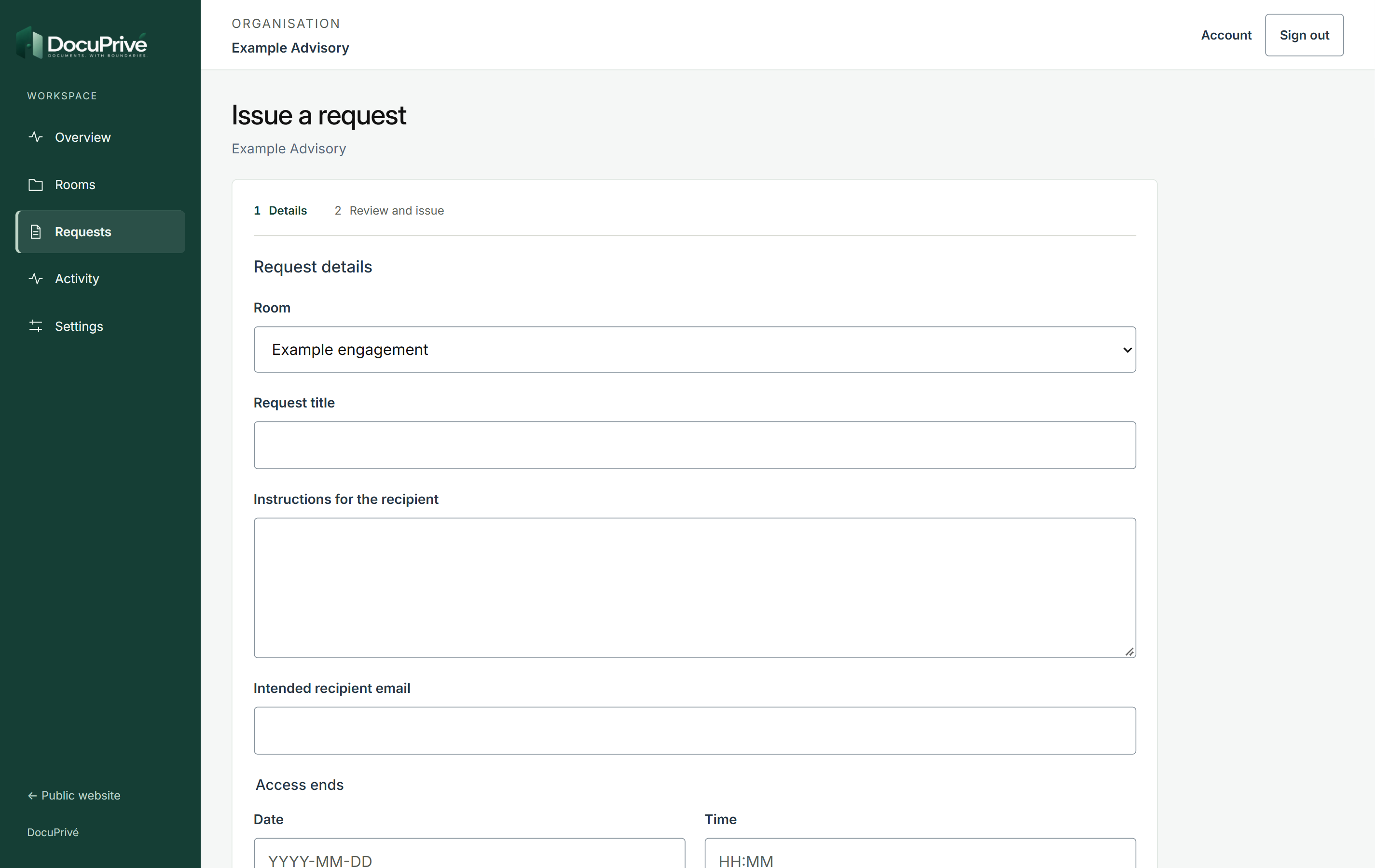Screen dimensions: 1375x868
Task: Focus the Instructions for the recipient textarea
Action: (x=694, y=588)
